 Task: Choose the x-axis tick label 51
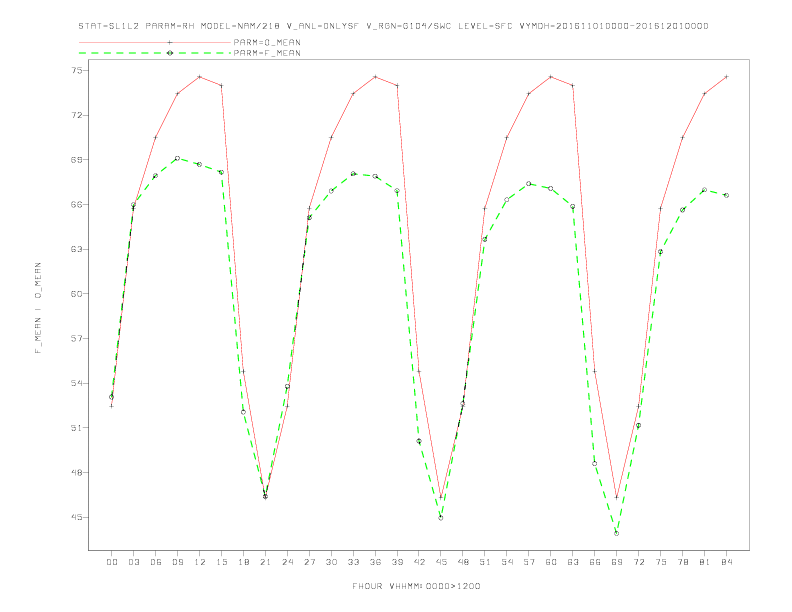pos(485,562)
